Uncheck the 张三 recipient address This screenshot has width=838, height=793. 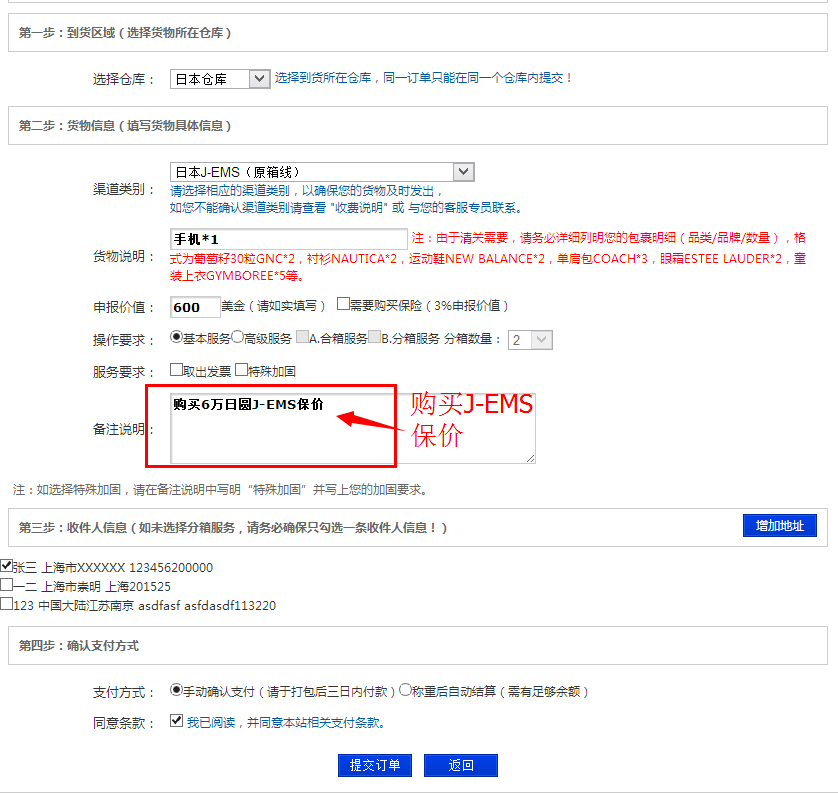7,566
